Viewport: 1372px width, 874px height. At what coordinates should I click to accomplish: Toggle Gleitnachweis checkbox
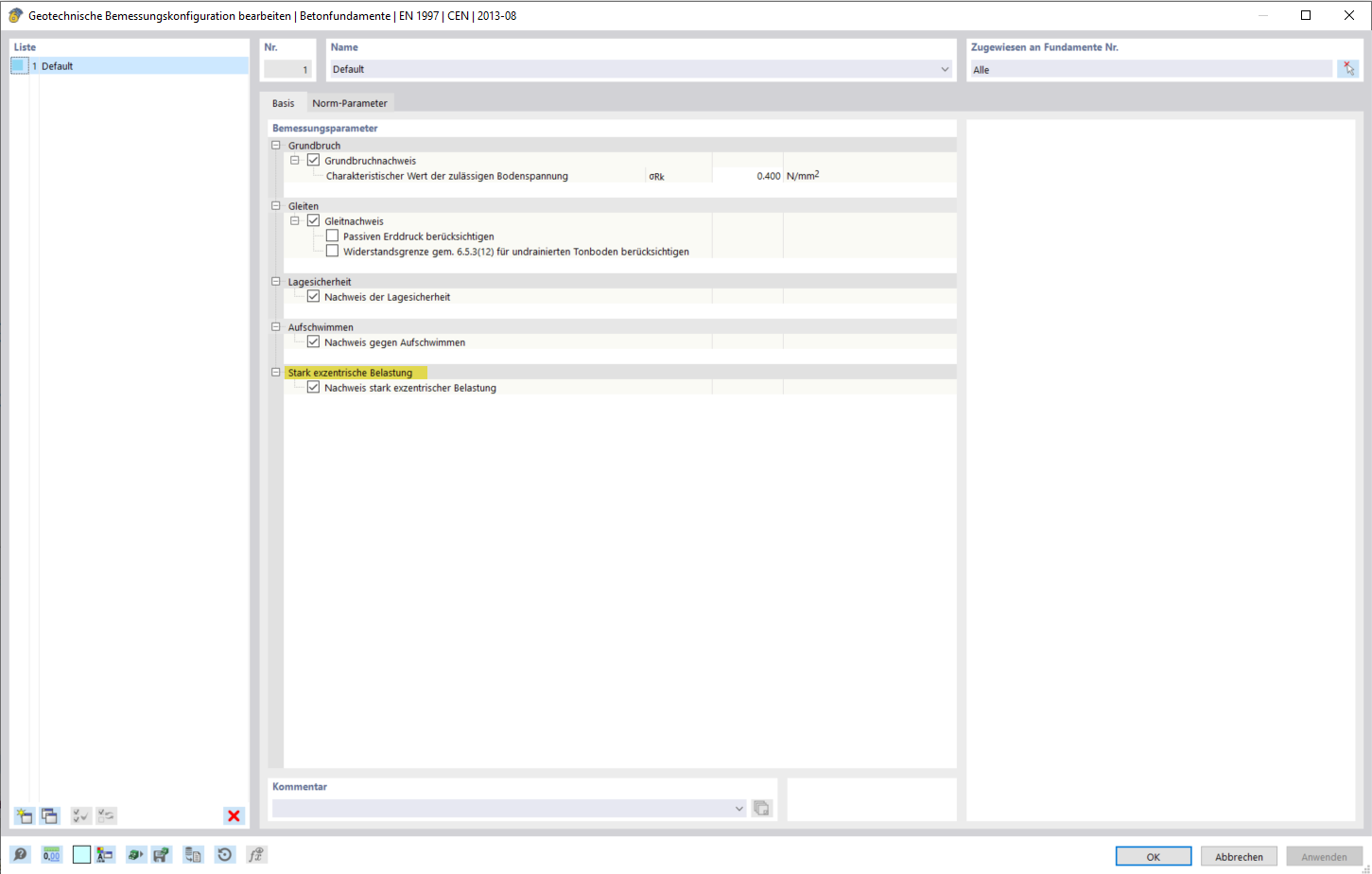313,221
